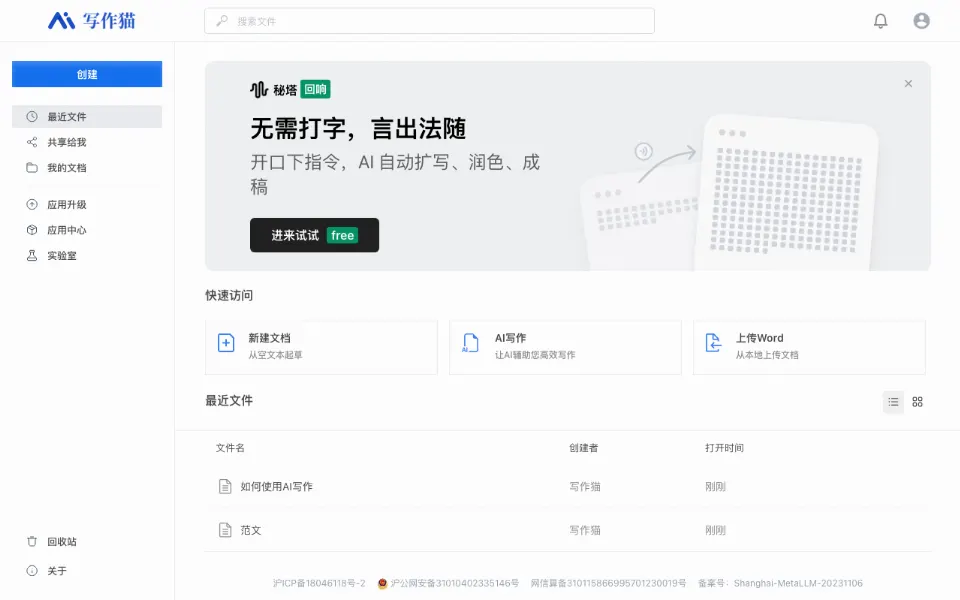Click the 快速访问 heading
Viewport: 960px width, 600px height.
click(229, 295)
